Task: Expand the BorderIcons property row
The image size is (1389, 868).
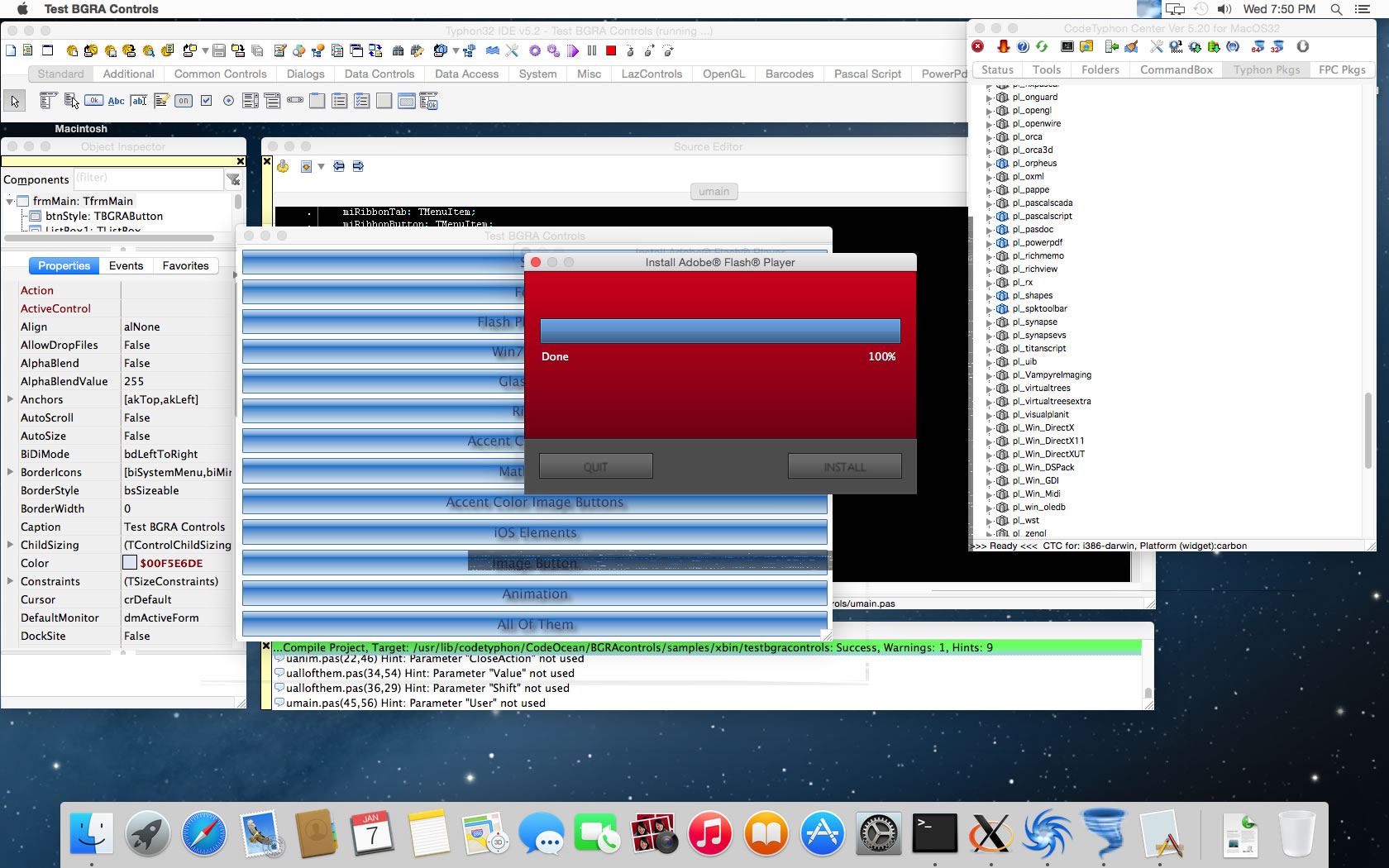Action: [x=10, y=472]
